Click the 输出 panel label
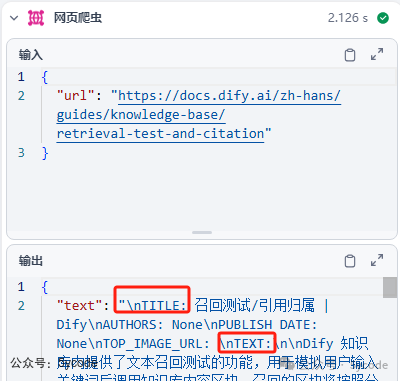The image size is (400, 381). point(31,261)
